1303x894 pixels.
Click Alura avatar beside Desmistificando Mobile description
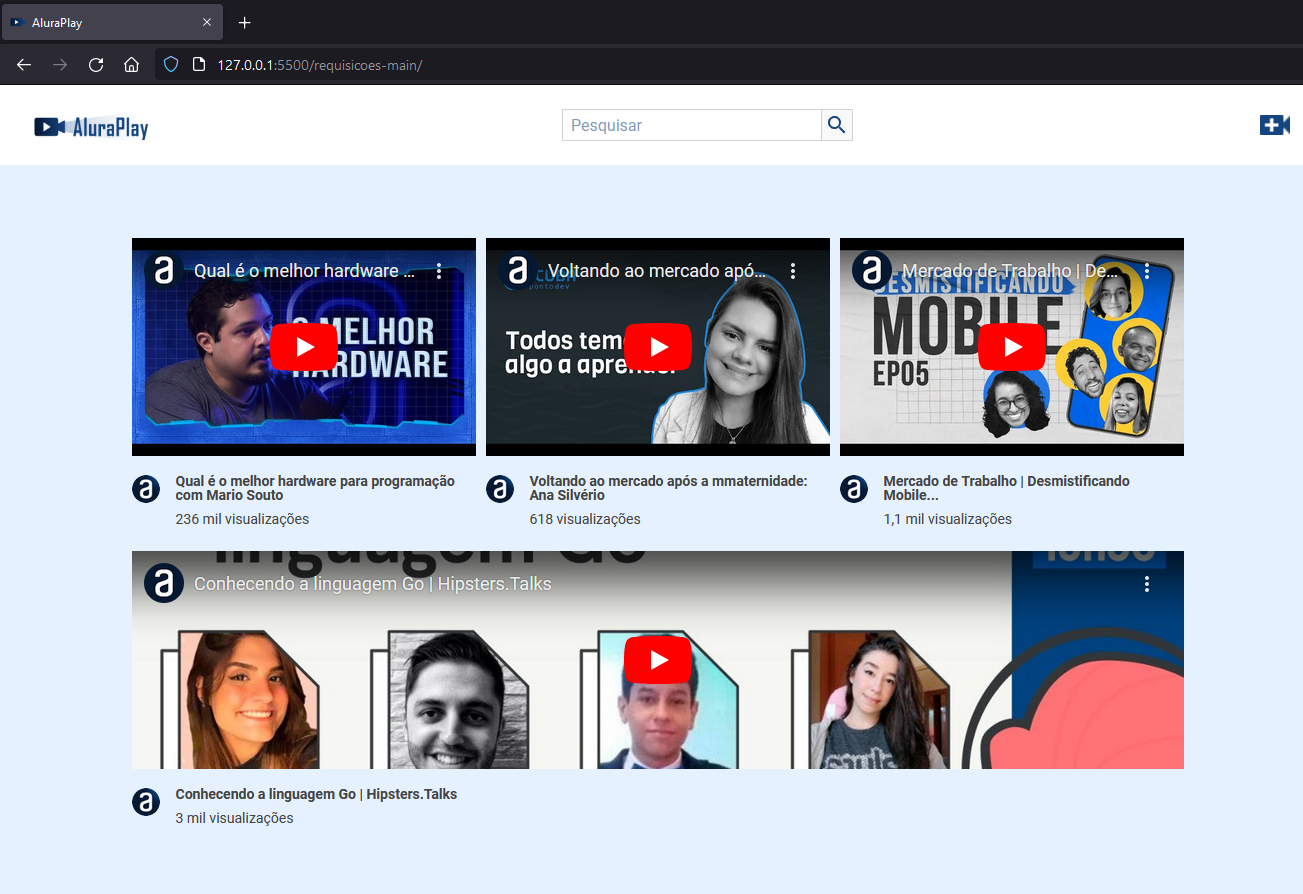pyautogui.click(x=854, y=489)
